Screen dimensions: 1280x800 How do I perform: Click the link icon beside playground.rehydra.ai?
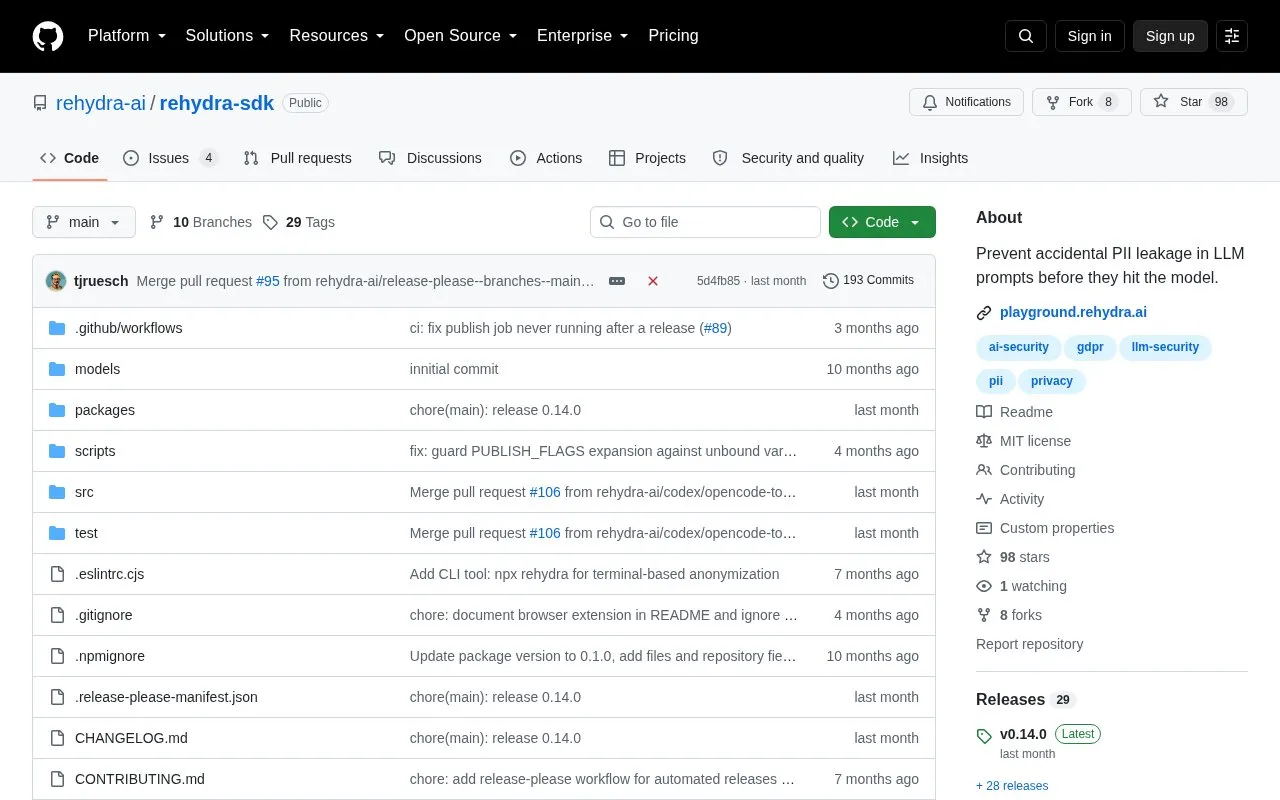point(984,313)
